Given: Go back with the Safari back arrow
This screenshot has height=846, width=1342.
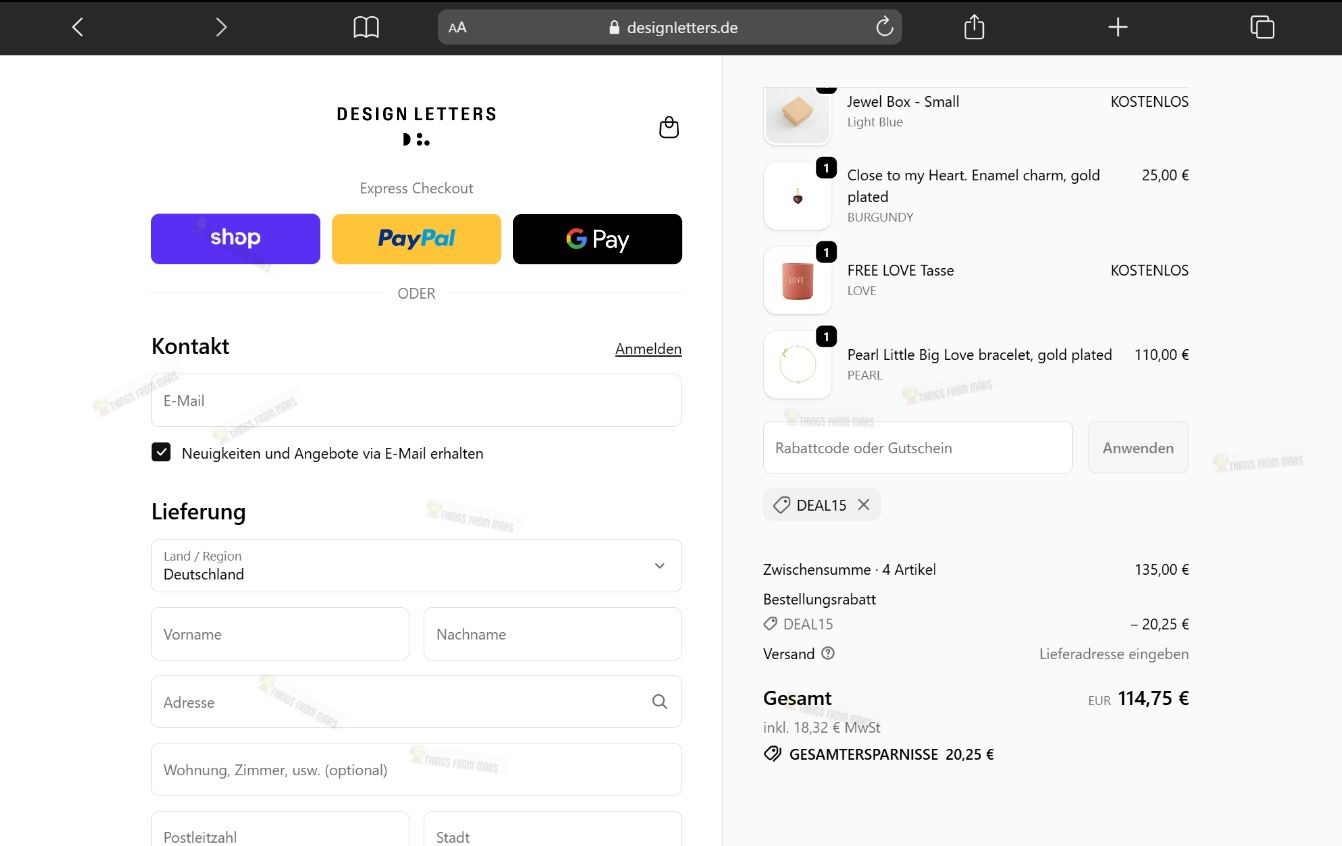Looking at the screenshot, I should click(78, 27).
